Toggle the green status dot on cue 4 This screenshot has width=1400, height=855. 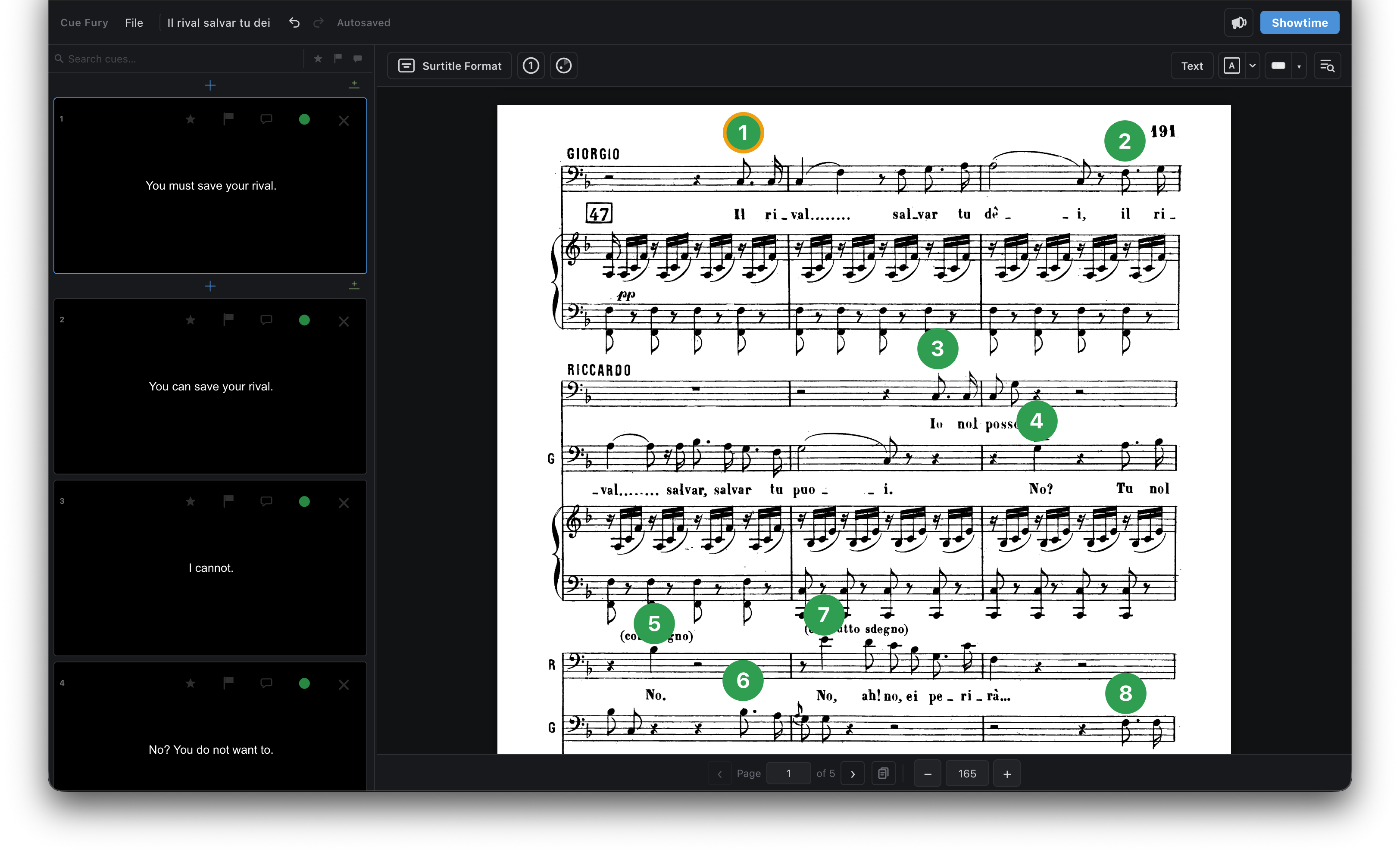pos(305,683)
